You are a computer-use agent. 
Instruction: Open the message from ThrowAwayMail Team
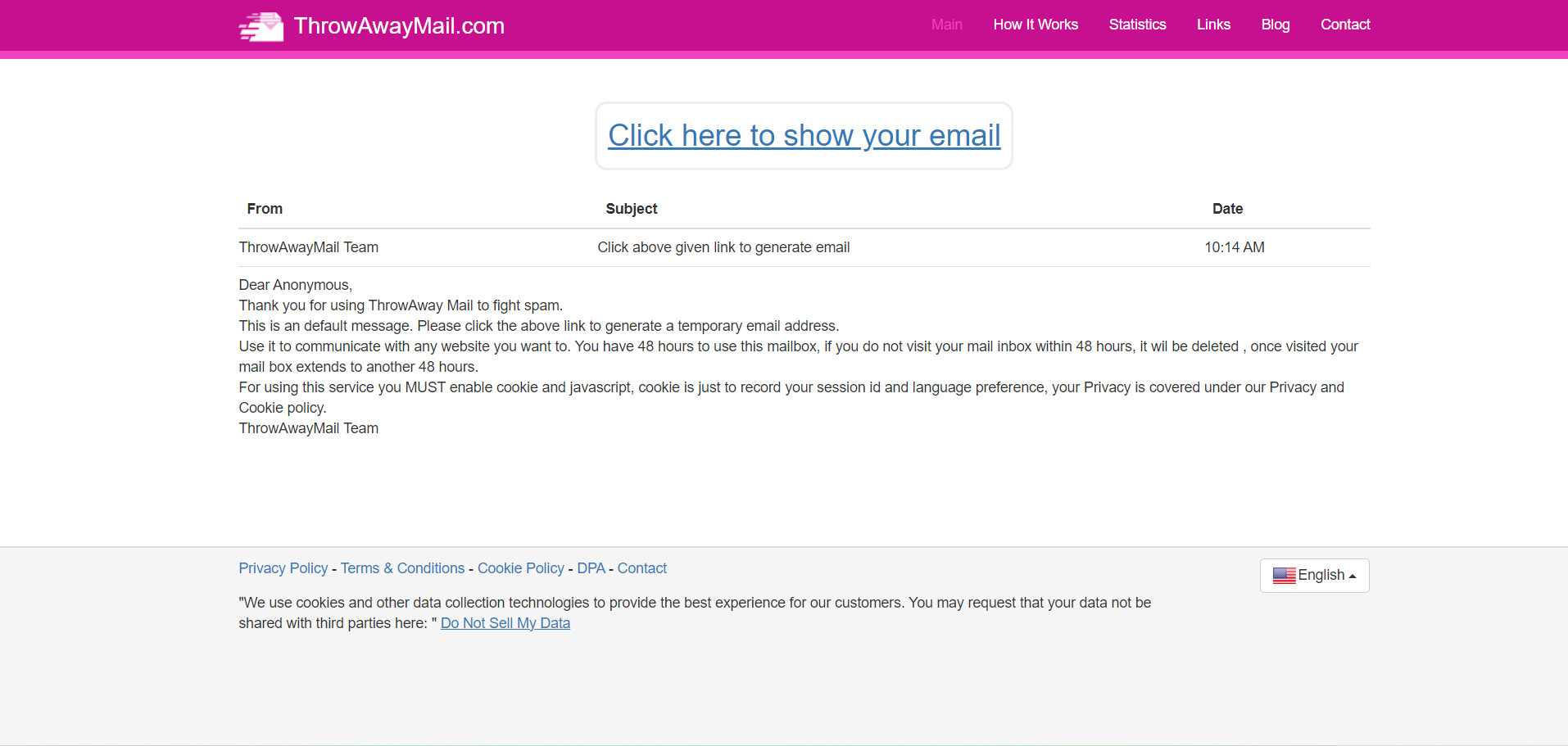(308, 247)
